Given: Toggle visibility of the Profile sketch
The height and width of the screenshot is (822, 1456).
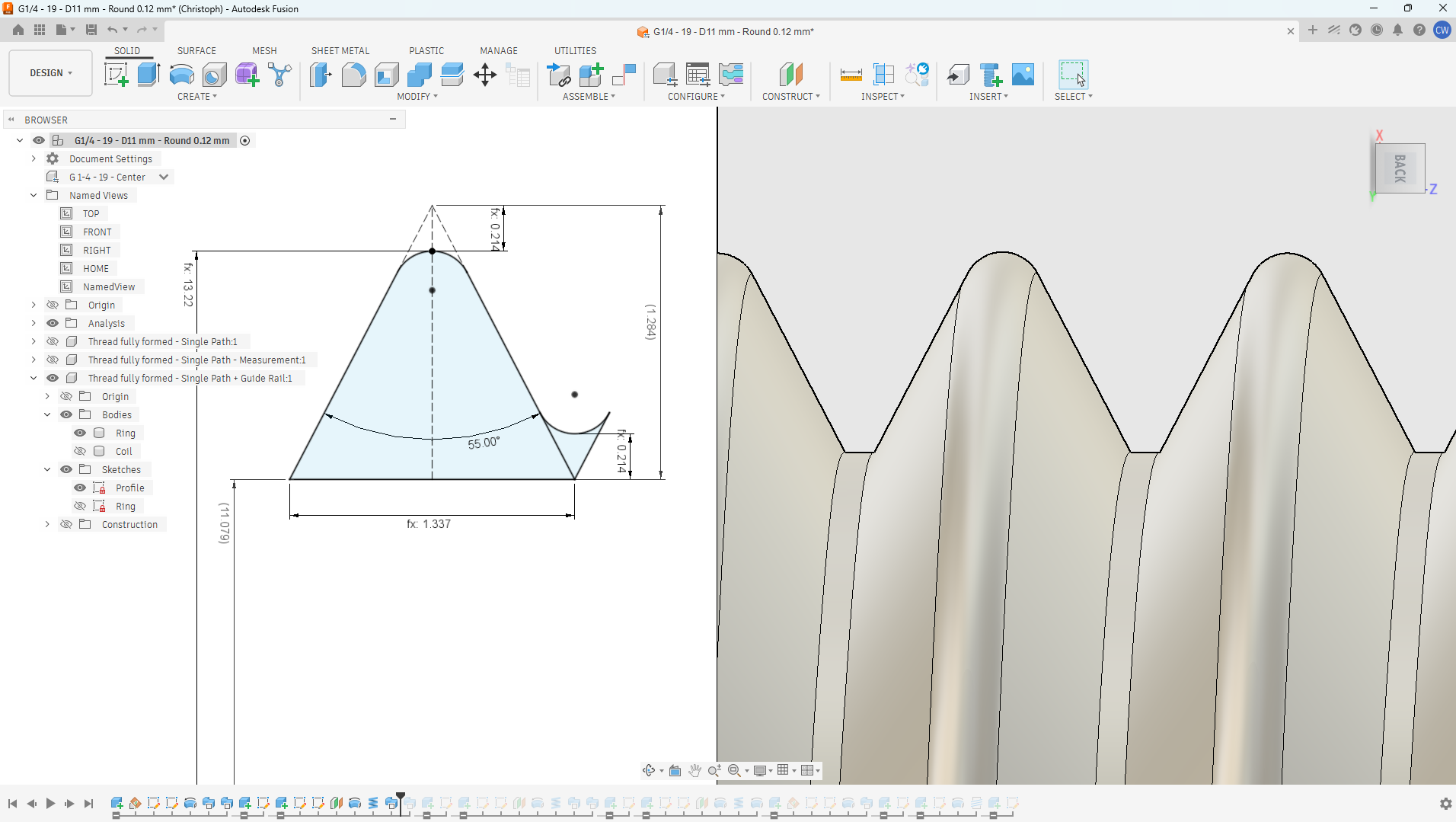Looking at the screenshot, I should (x=80, y=488).
